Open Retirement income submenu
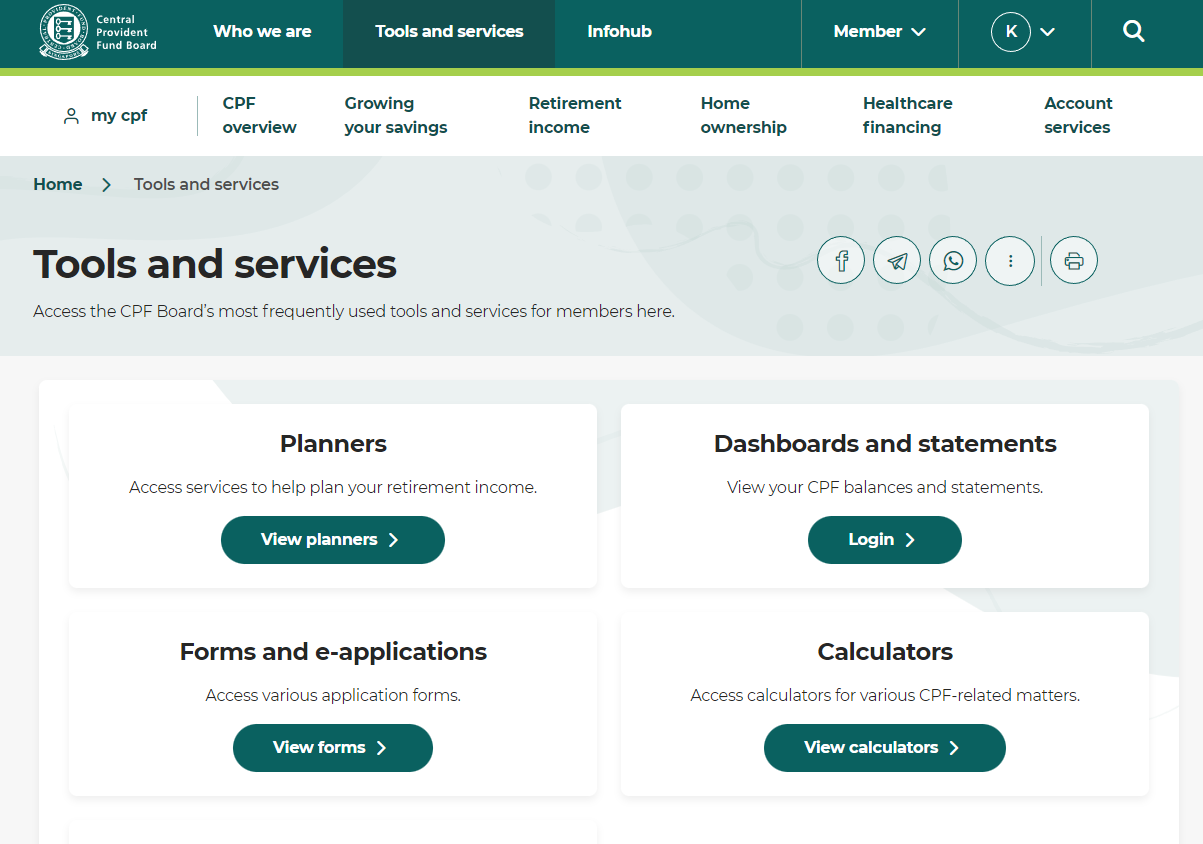The width and height of the screenshot is (1203, 844). (575, 115)
